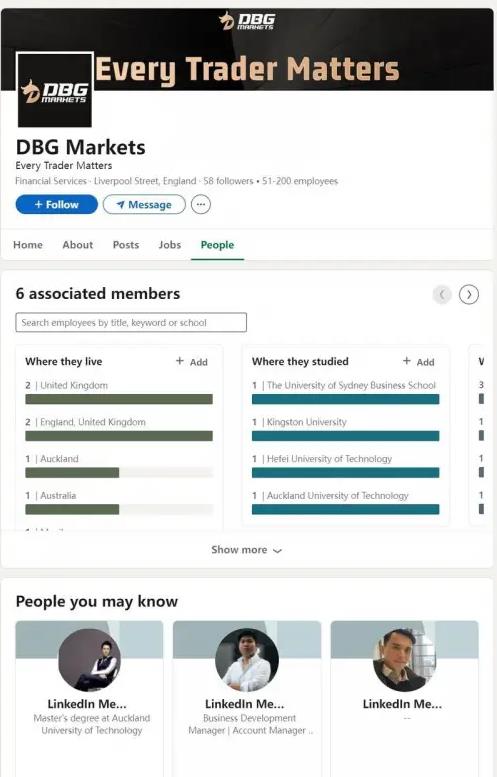Focus the search employees input field
The height and width of the screenshot is (777, 497).
point(131,323)
